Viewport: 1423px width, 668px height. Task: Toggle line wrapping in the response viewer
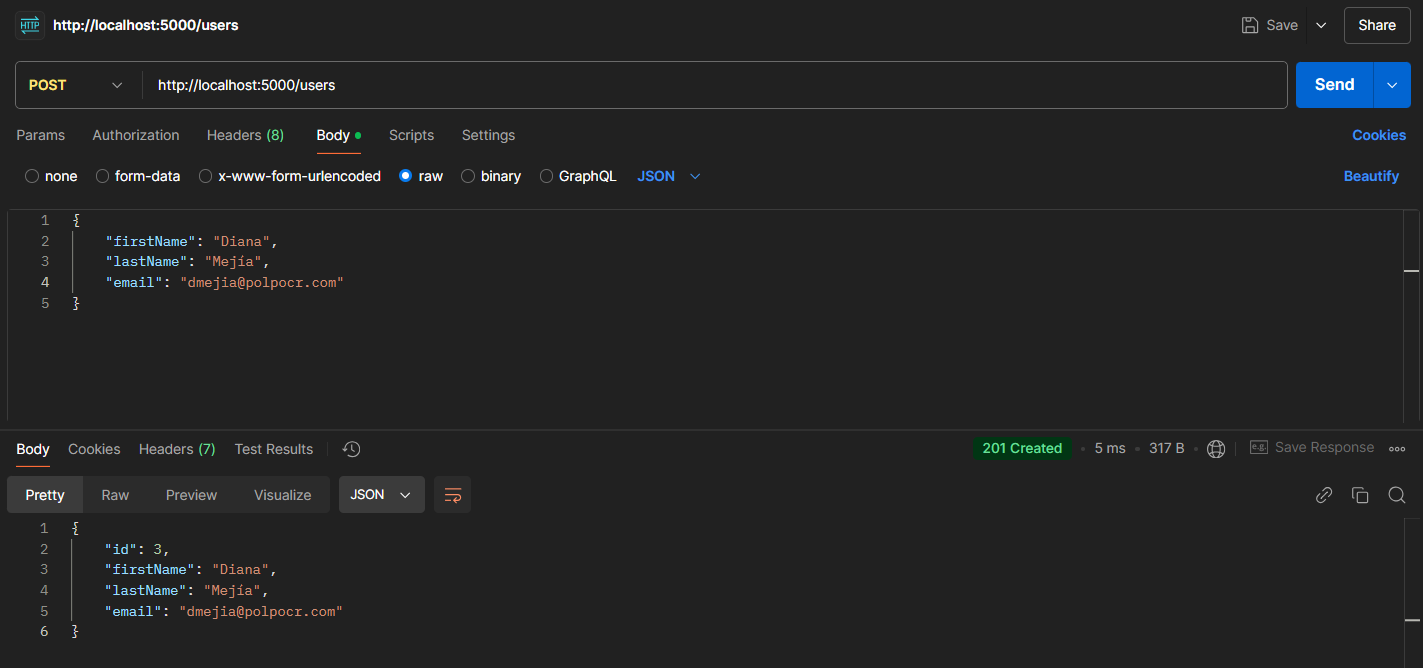(x=452, y=494)
